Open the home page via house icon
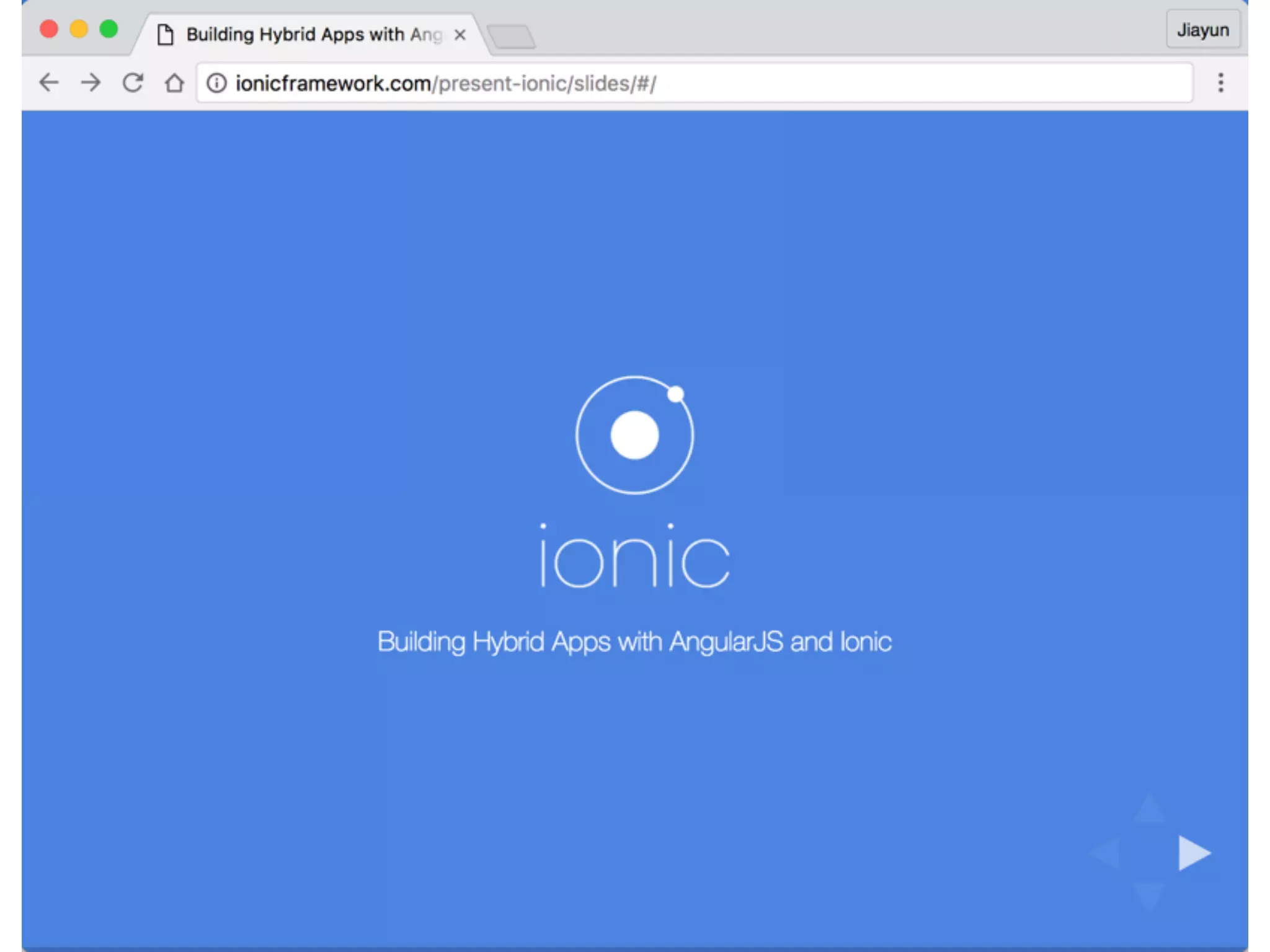Image resolution: width=1270 pixels, height=952 pixels. [174, 82]
